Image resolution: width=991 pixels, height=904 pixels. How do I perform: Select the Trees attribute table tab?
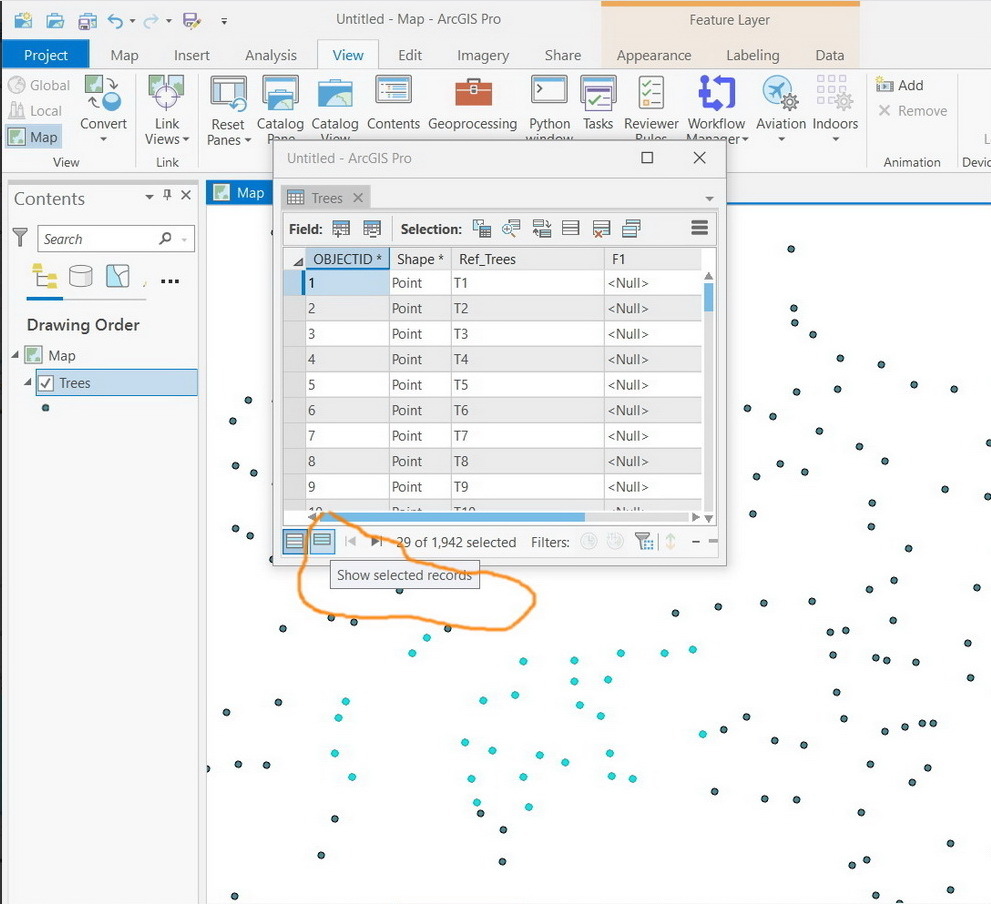click(x=325, y=198)
